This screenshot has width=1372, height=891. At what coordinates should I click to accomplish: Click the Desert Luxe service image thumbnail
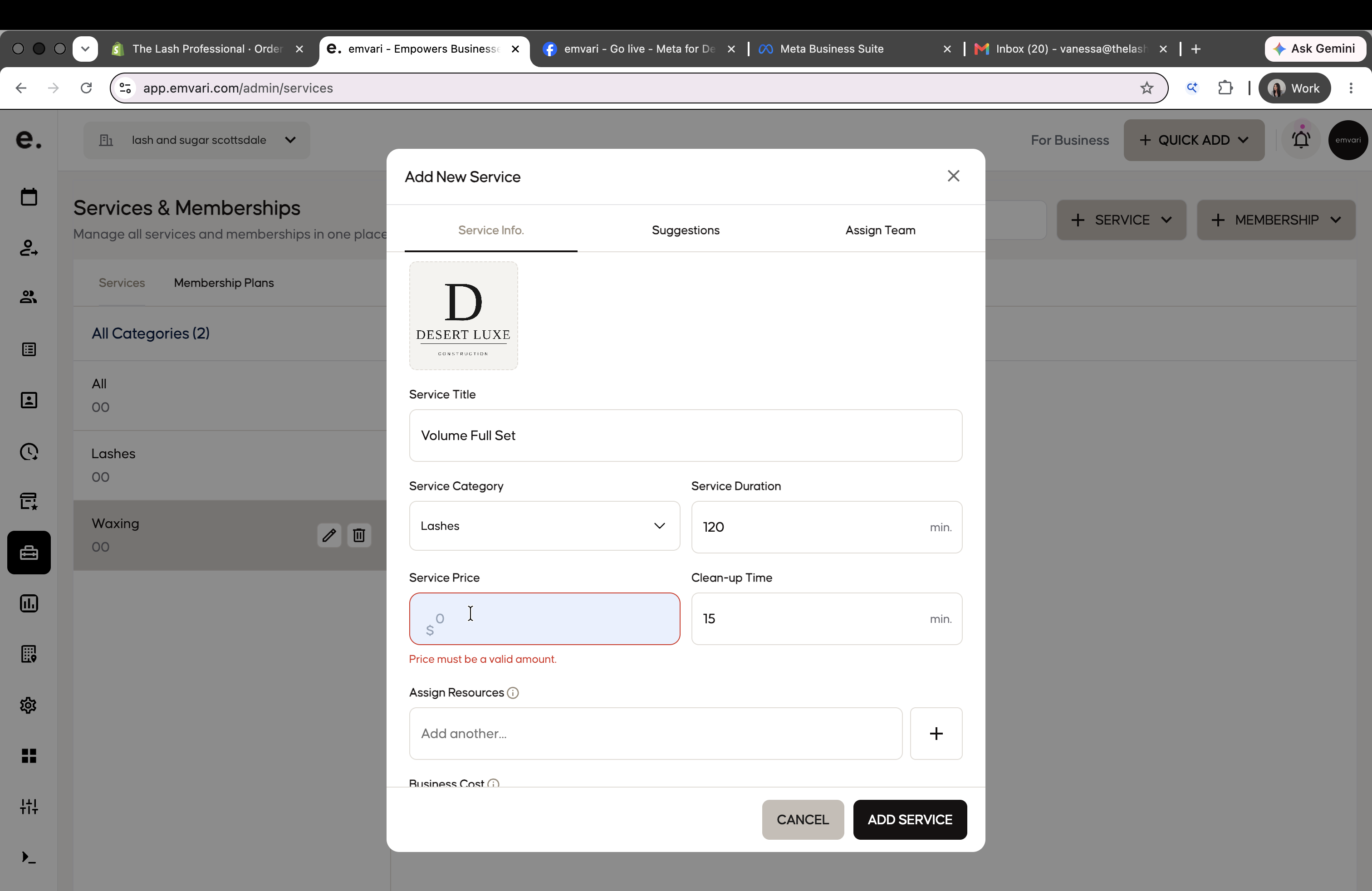click(464, 315)
